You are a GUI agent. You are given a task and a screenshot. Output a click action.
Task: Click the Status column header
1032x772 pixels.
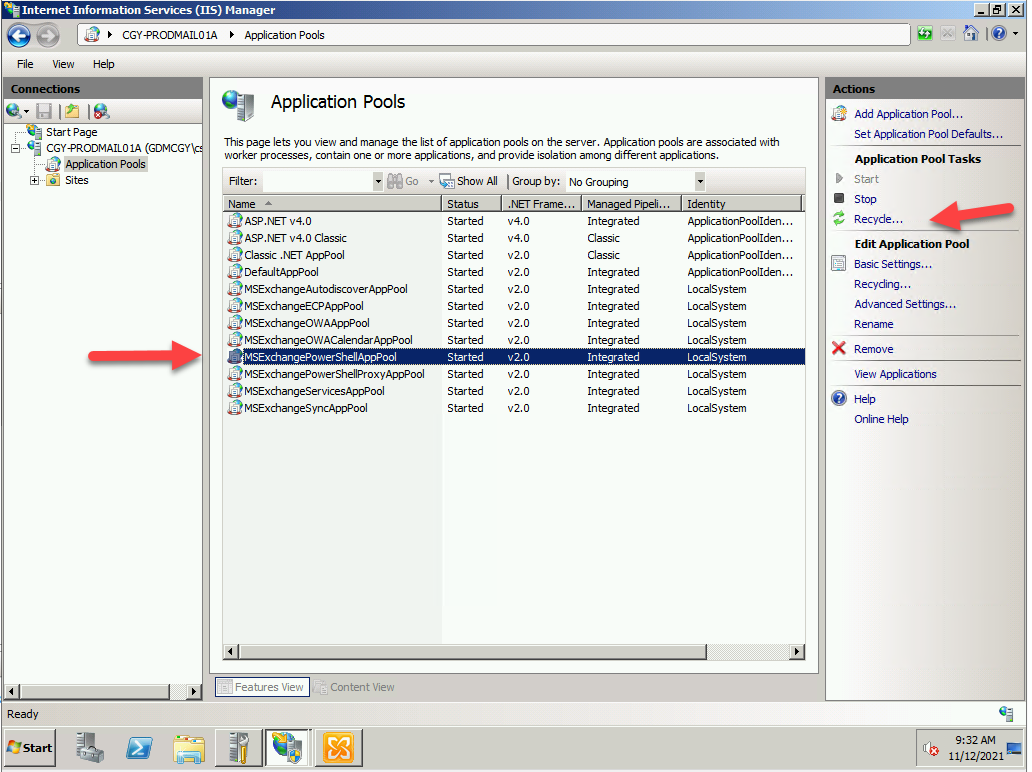471,204
